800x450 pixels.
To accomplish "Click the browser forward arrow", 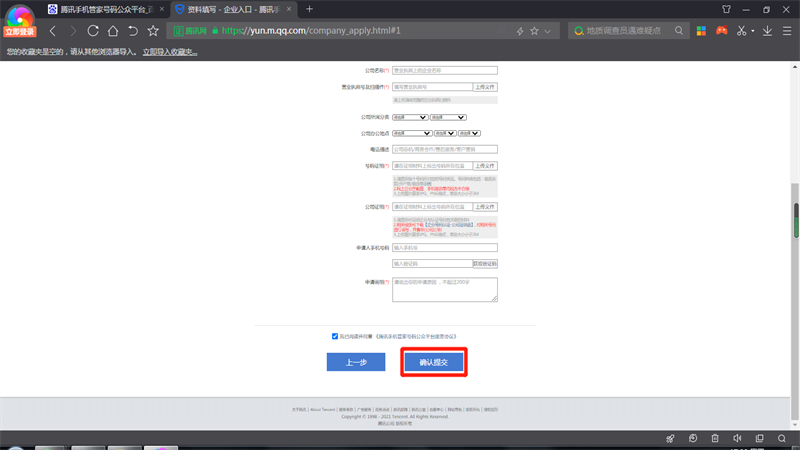I will (x=72, y=31).
